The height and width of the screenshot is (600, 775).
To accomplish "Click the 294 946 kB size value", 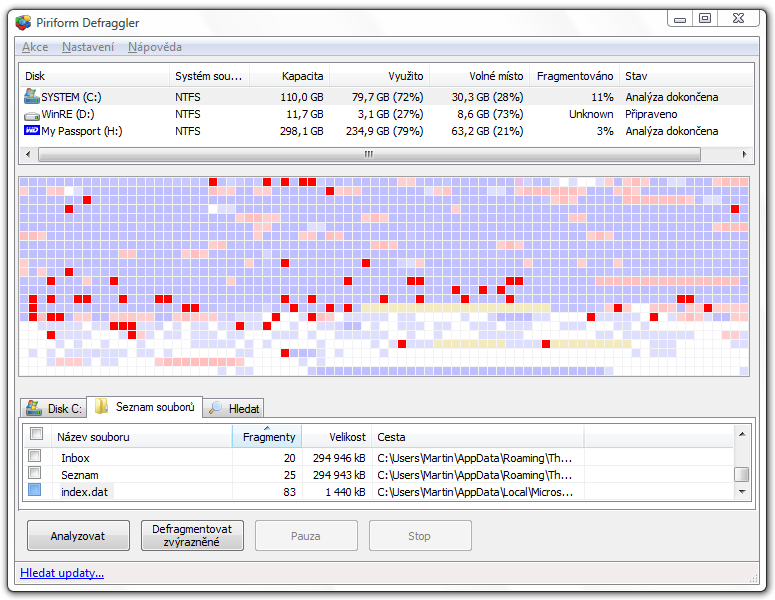I will point(339,458).
